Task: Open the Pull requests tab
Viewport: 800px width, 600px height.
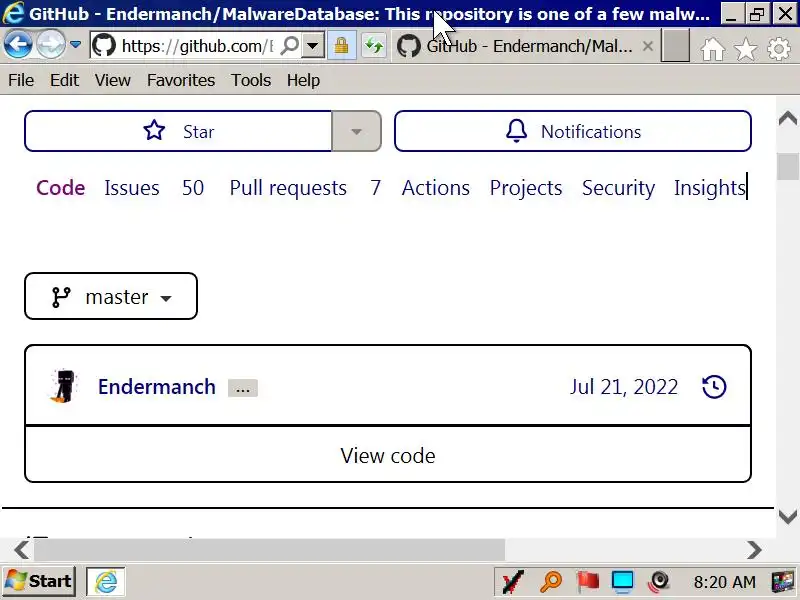Action: [288, 188]
